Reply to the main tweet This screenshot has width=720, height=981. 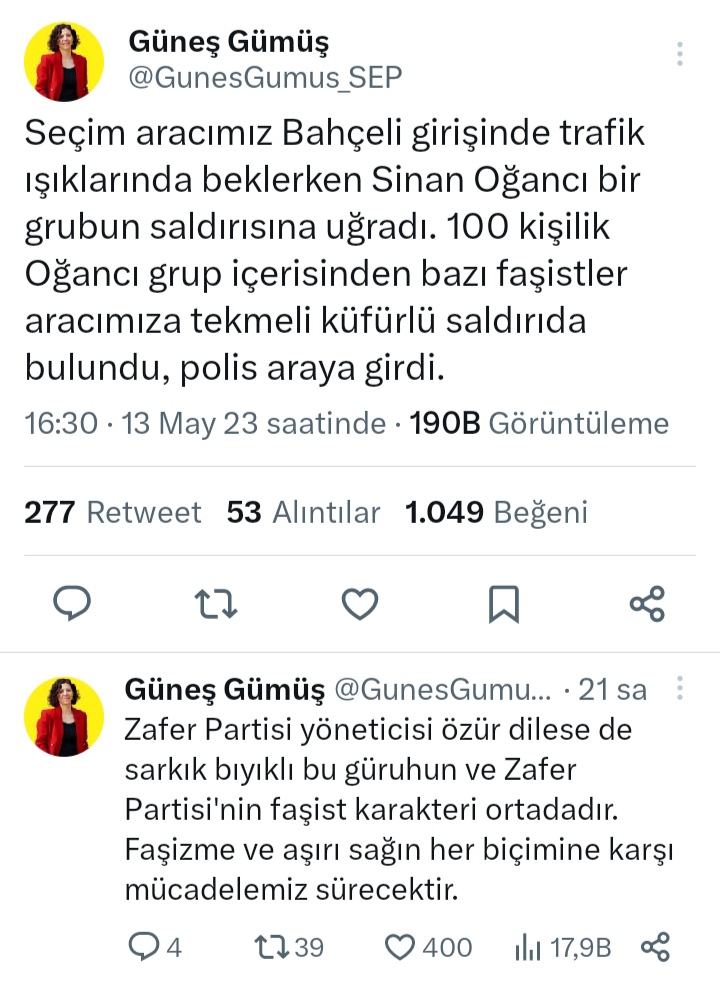pyautogui.click(x=71, y=603)
